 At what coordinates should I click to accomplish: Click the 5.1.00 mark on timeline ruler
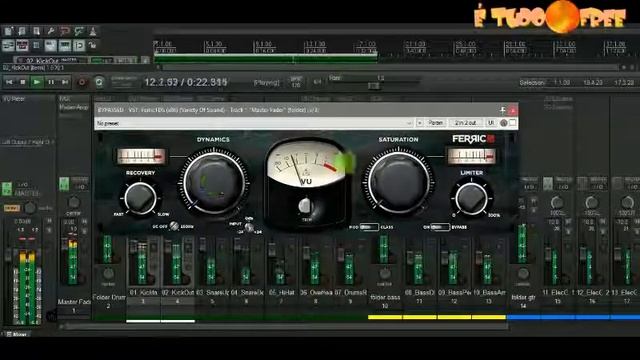(214, 44)
